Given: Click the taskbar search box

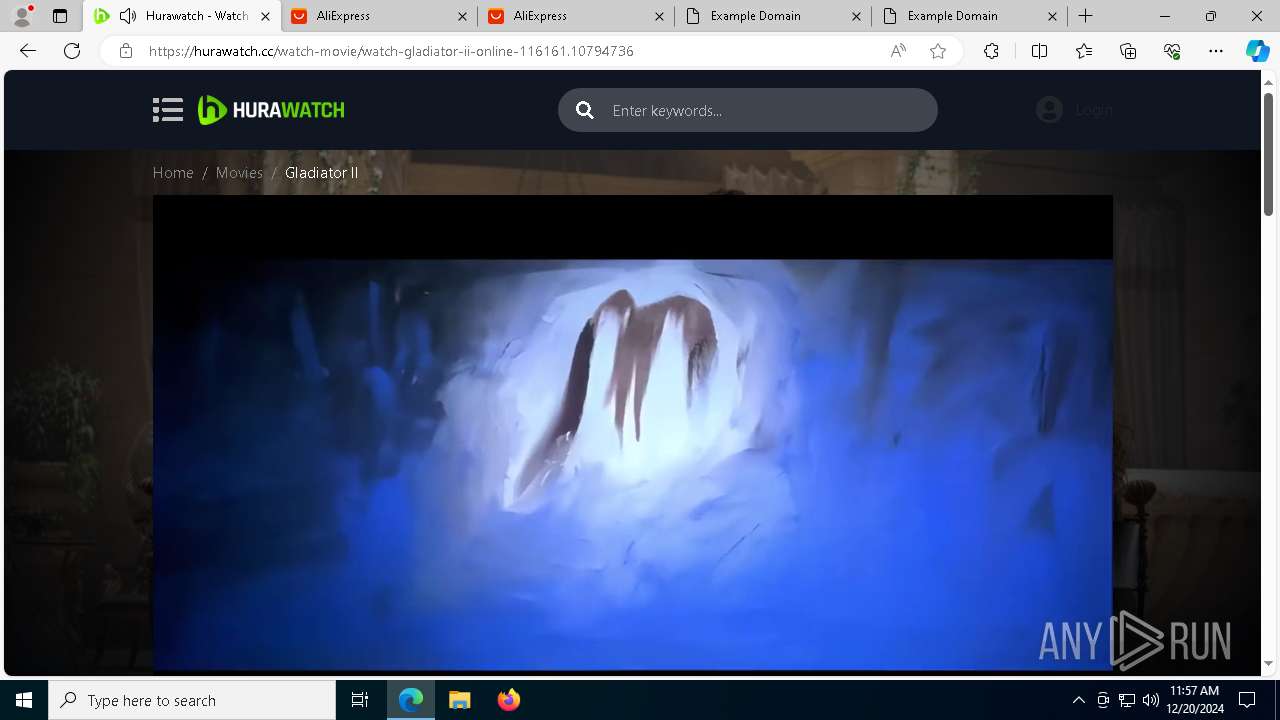Looking at the screenshot, I should (192, 700).
